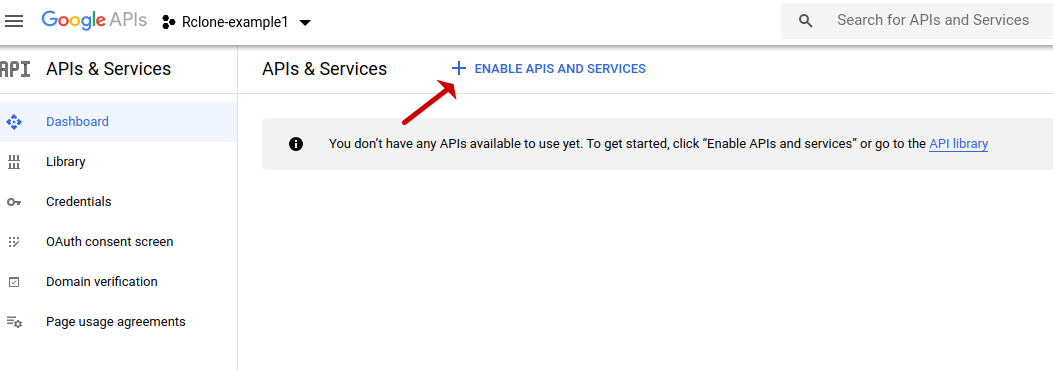The width and height of the screenshot is (1053, 370).
Task: Click the OAuth consent screen icon
Action: (x=14, y=242)
